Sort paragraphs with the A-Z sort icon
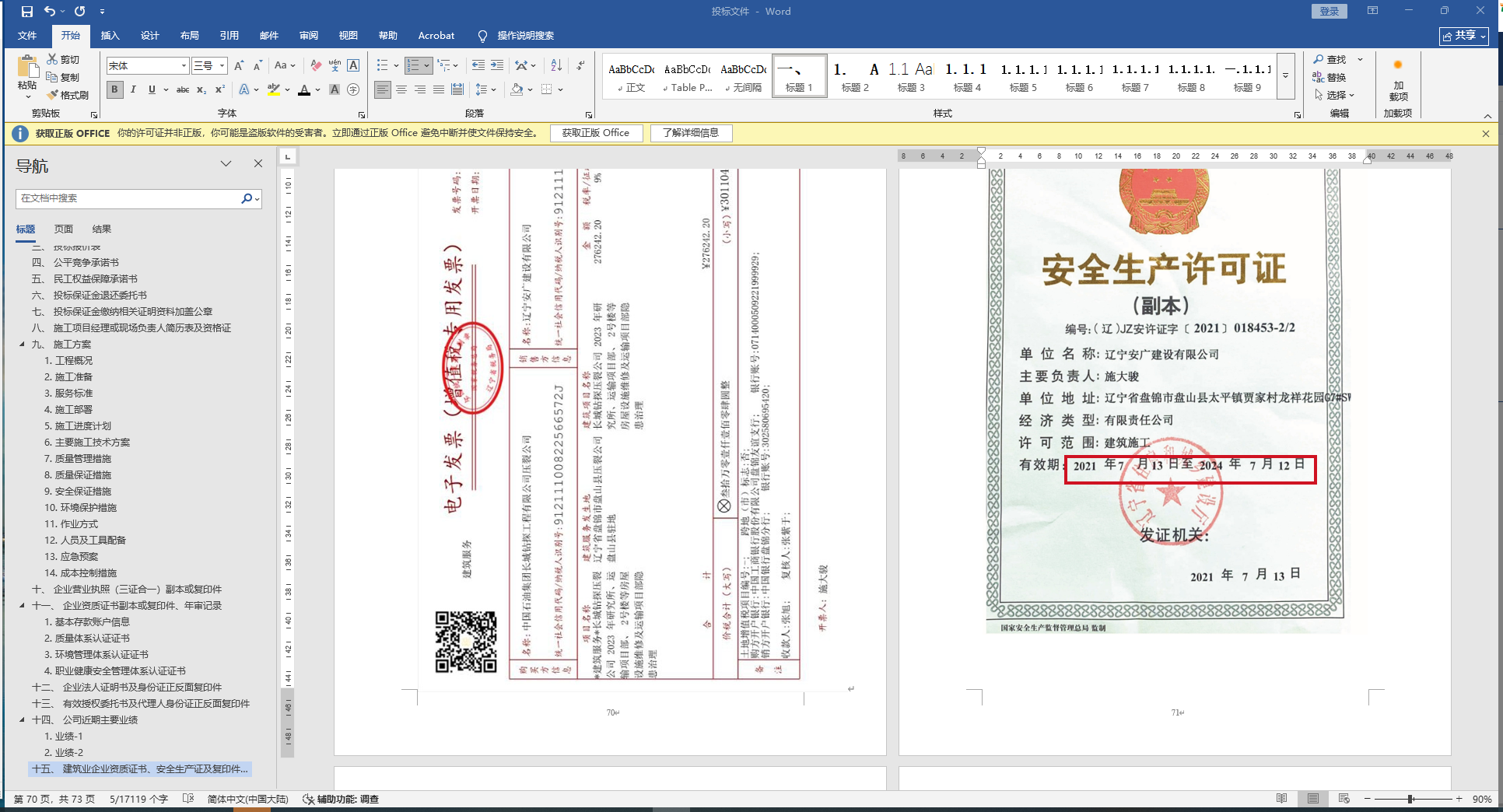1503x812 pixels. point(556,66)
